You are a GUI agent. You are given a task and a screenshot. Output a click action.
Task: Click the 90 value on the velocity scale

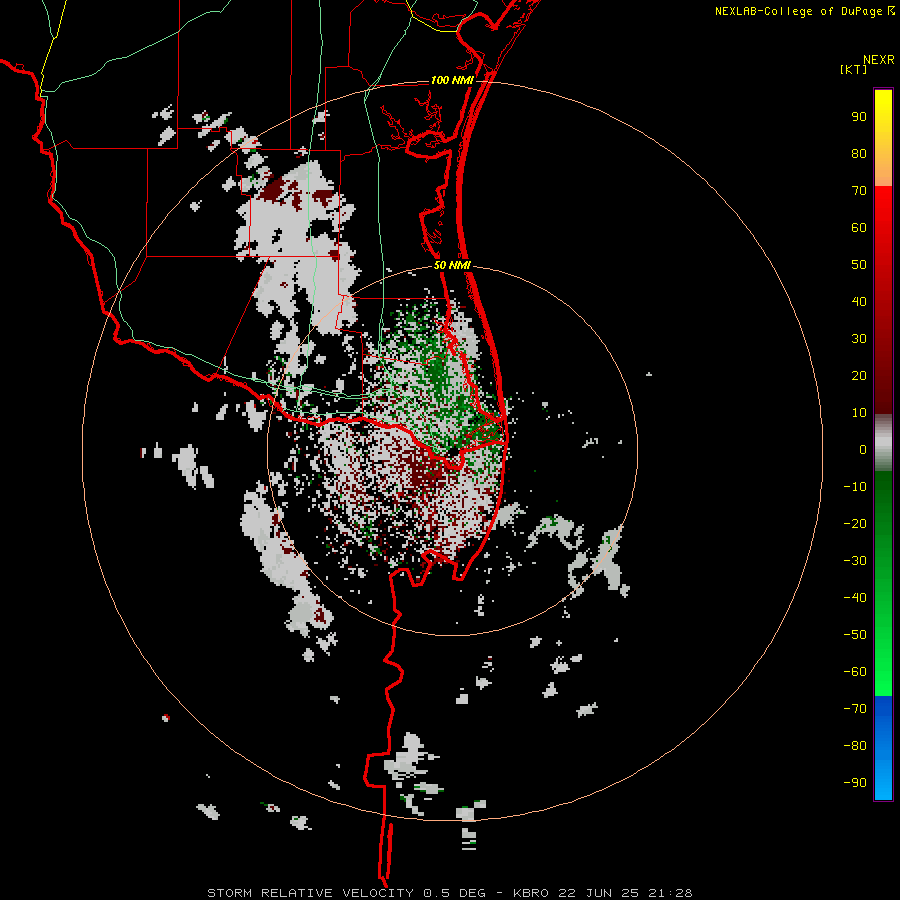coord(859,117)
